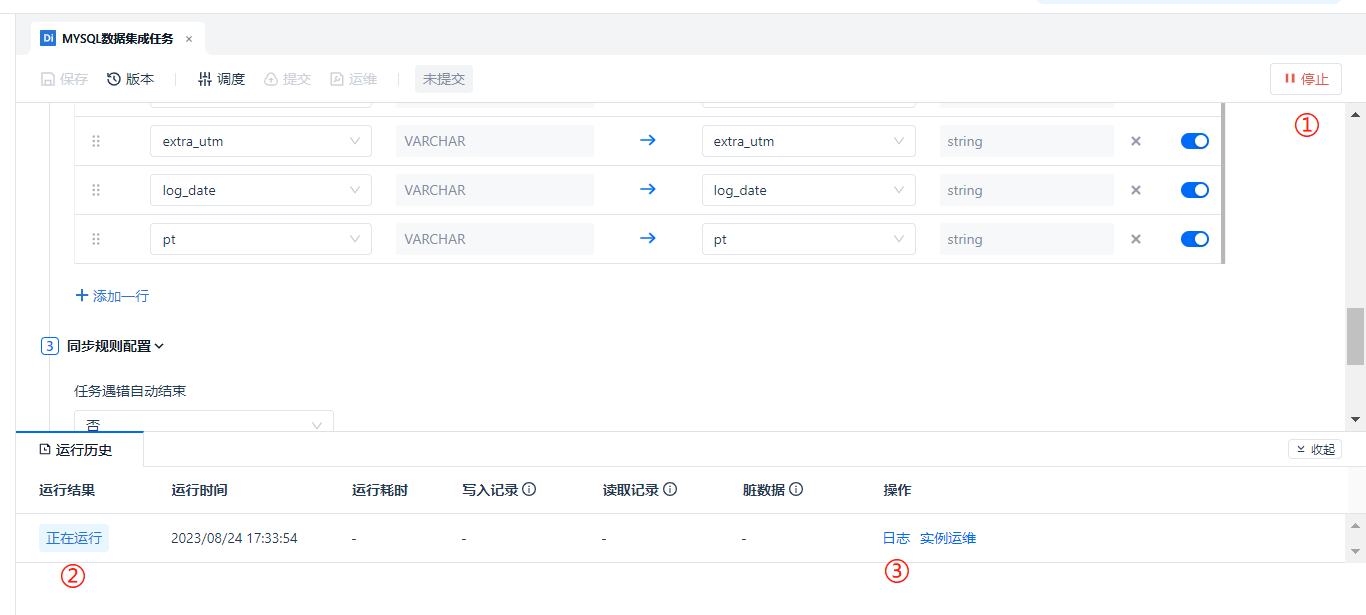The width and height of the screenshot is (1366, 615).
Task: Open the source extra_utm field dropdown
Action: [260, 141]
